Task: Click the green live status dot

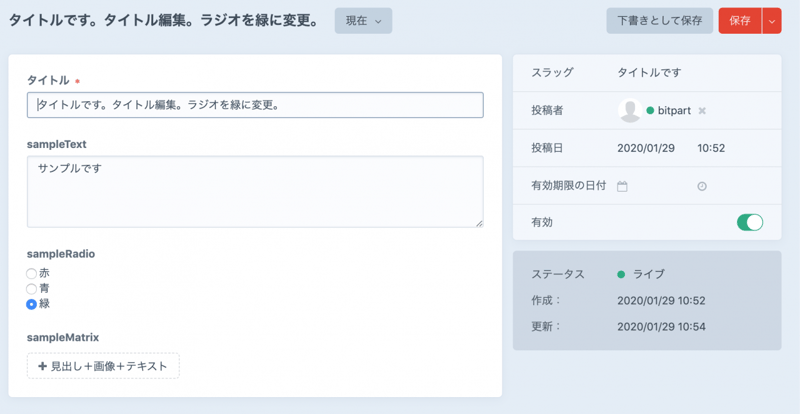Action: tap(621, 274)
